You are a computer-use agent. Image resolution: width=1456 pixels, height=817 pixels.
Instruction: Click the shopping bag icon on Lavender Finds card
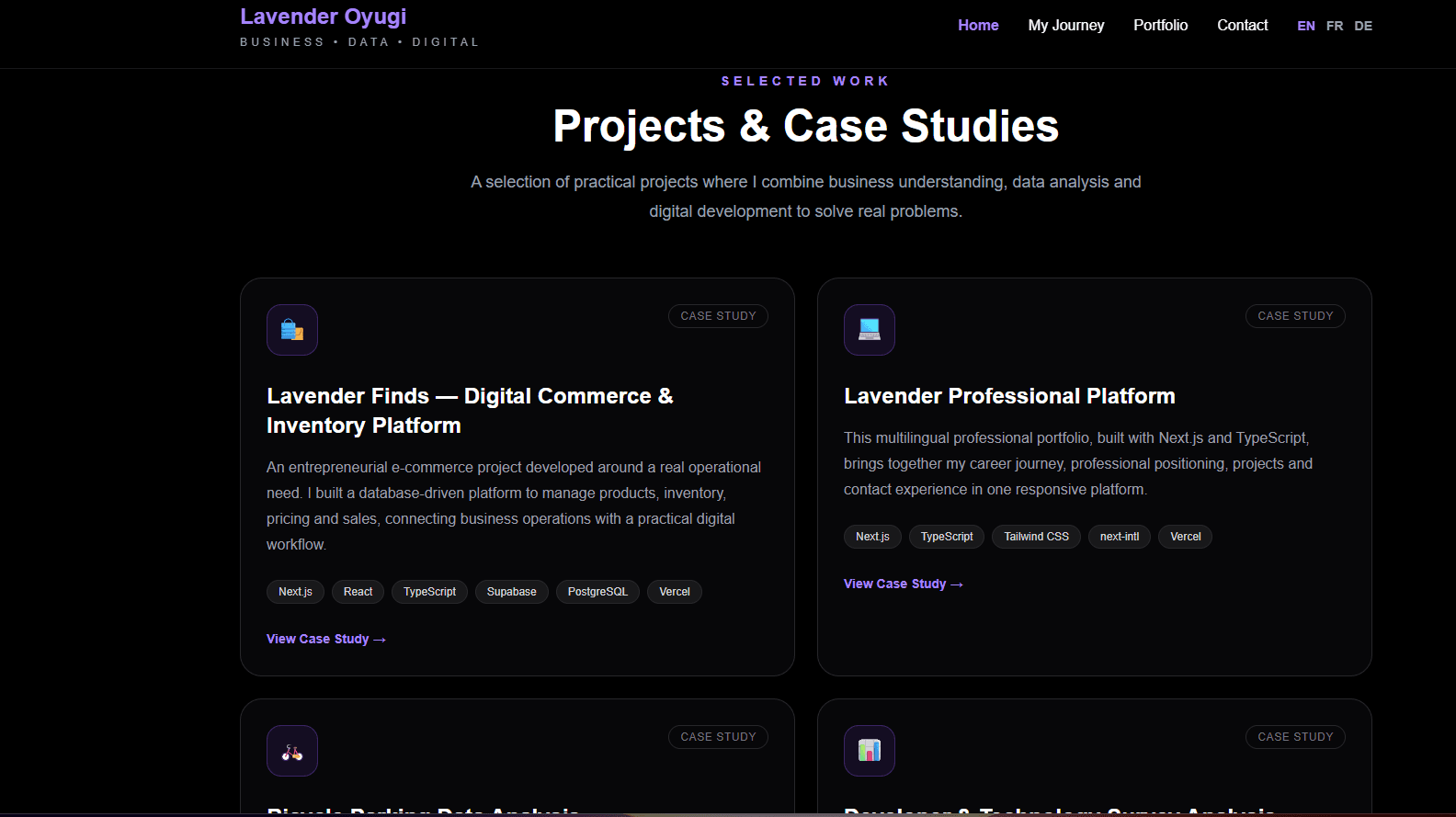point(292,330)
